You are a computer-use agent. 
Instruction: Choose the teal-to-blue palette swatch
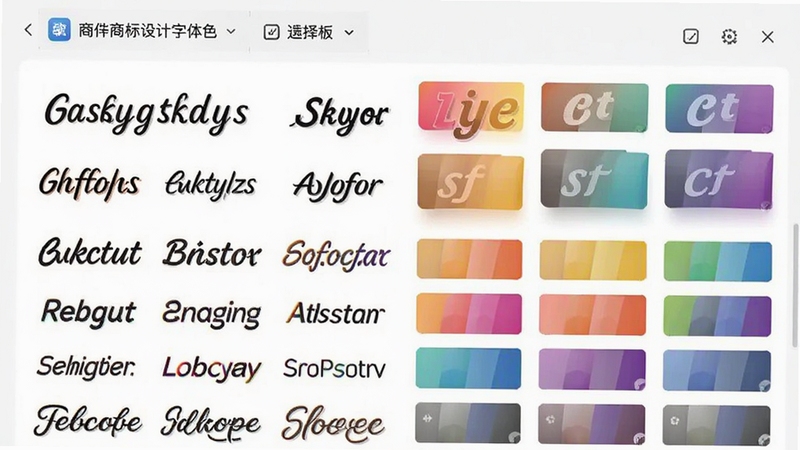468,368
